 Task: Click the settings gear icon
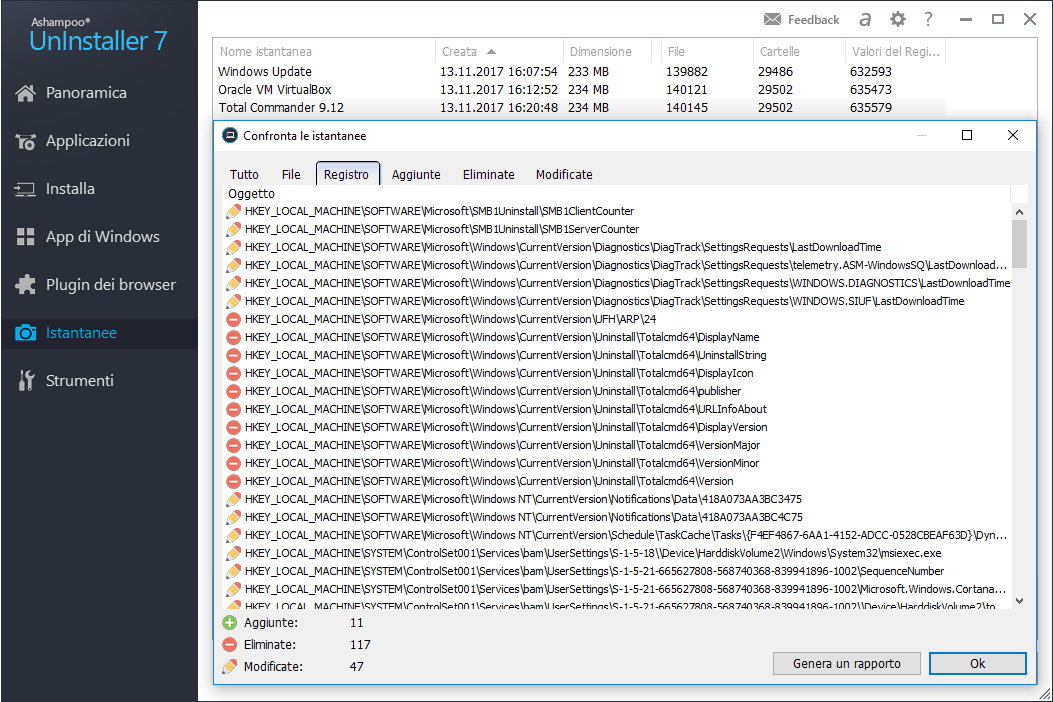tap(897, 19)
